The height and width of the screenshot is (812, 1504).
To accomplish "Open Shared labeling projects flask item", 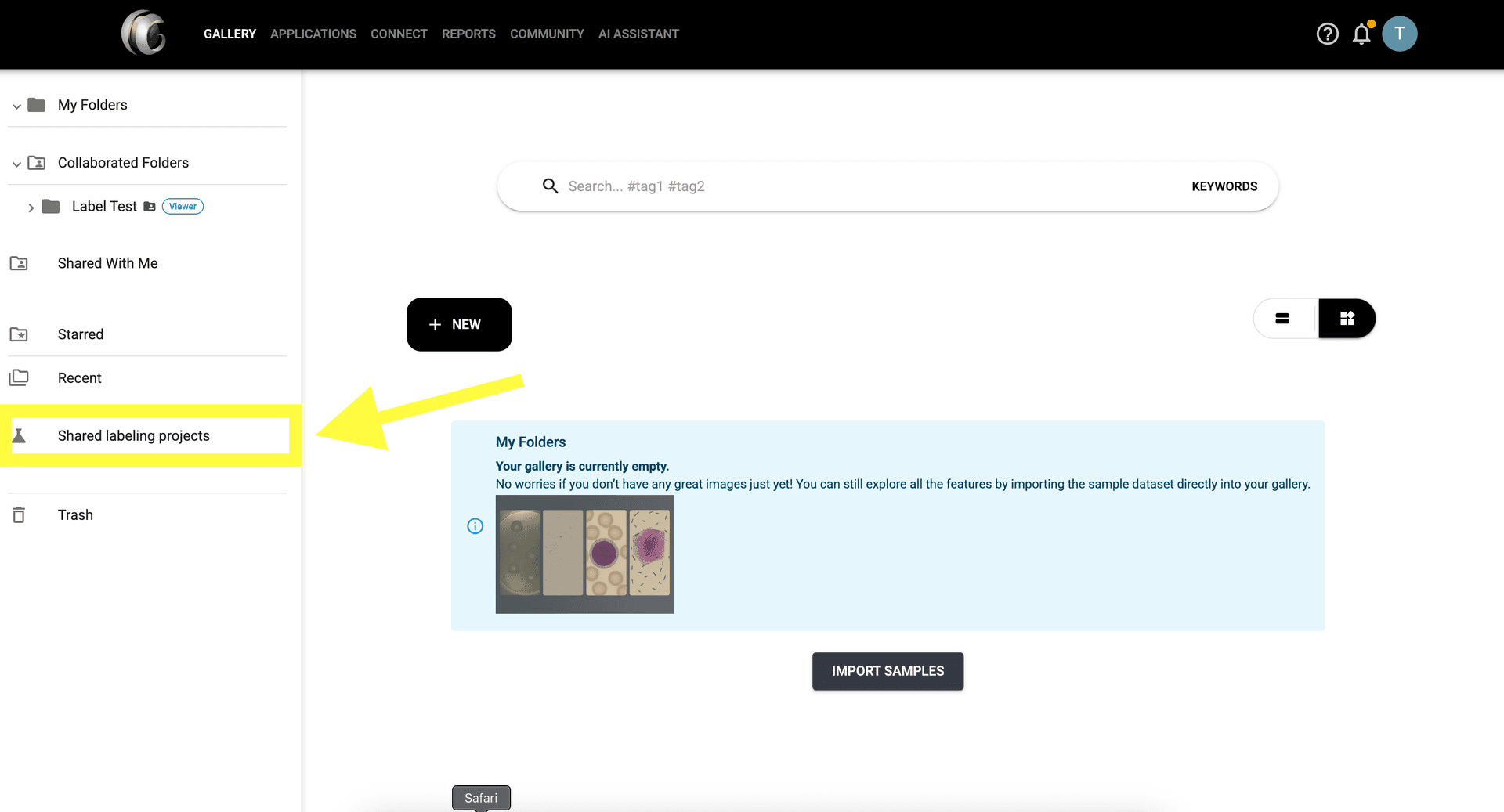I will (x=133, y=435).
